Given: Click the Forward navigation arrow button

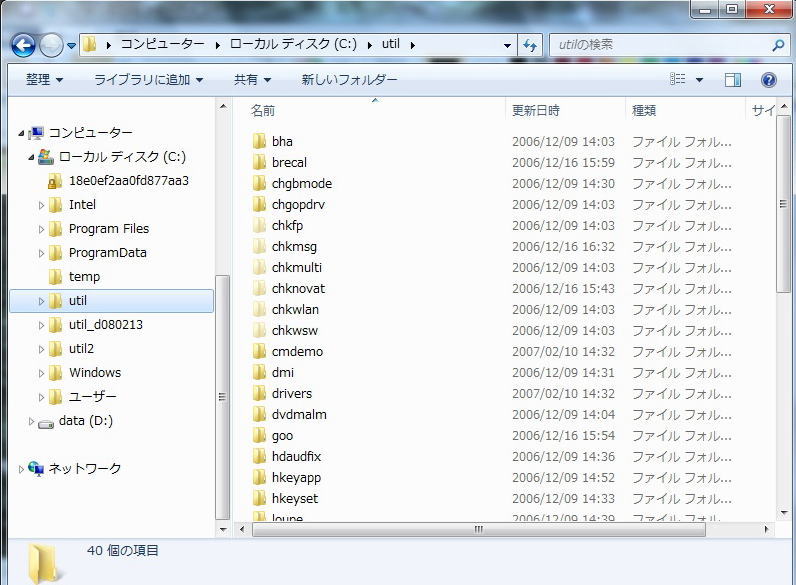Looking at the screenshot, I should tap(51, 46).
